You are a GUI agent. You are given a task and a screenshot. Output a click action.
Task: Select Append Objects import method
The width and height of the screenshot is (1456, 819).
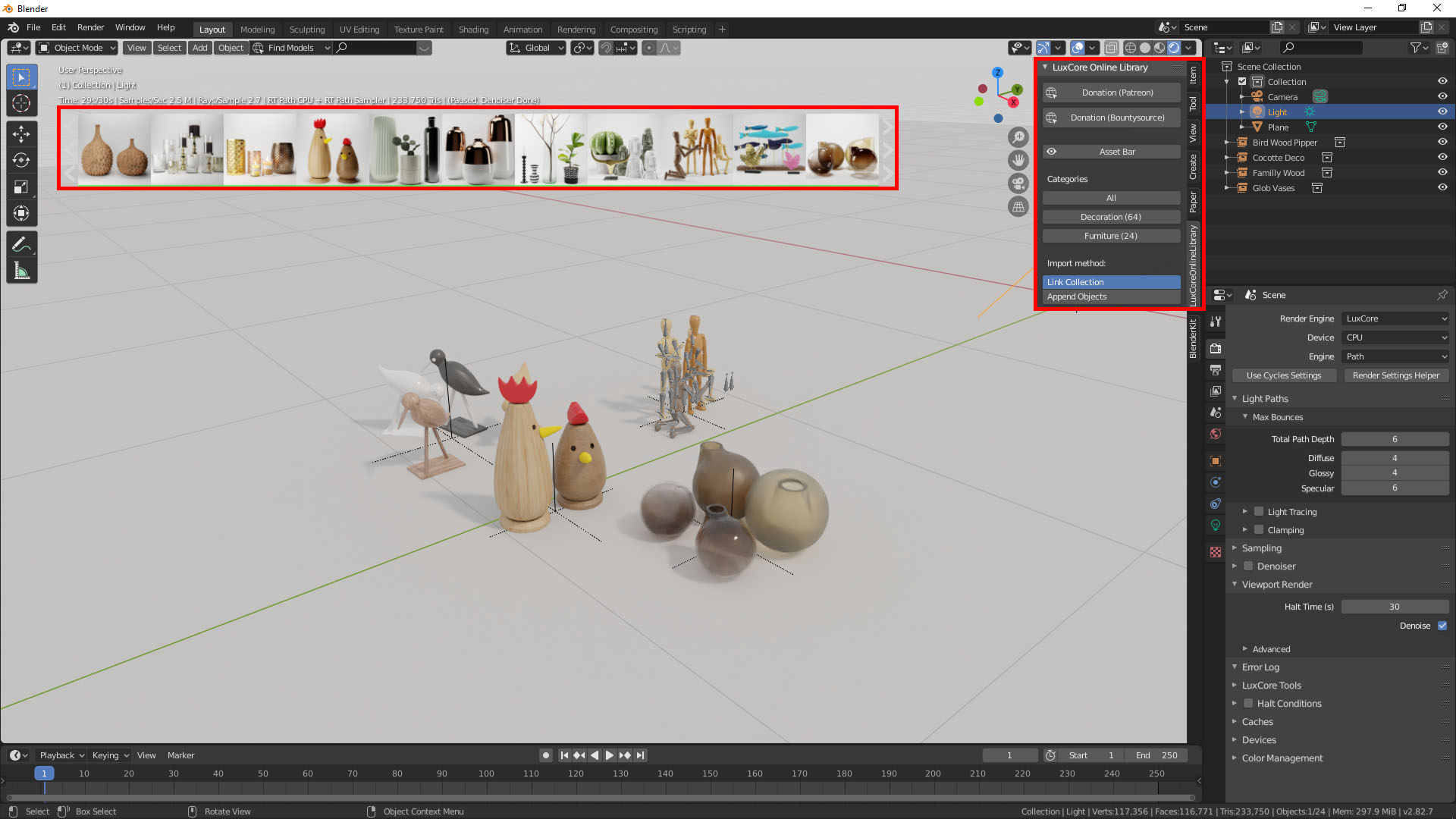[x=1111, y=297]
